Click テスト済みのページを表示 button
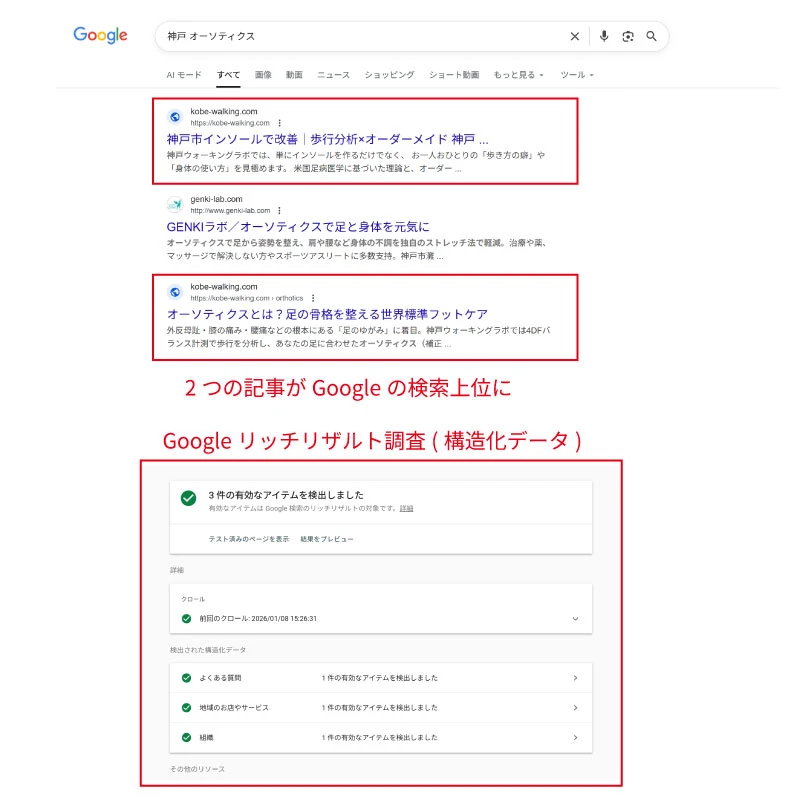This screenshot has height=800, width=800. 248,539
